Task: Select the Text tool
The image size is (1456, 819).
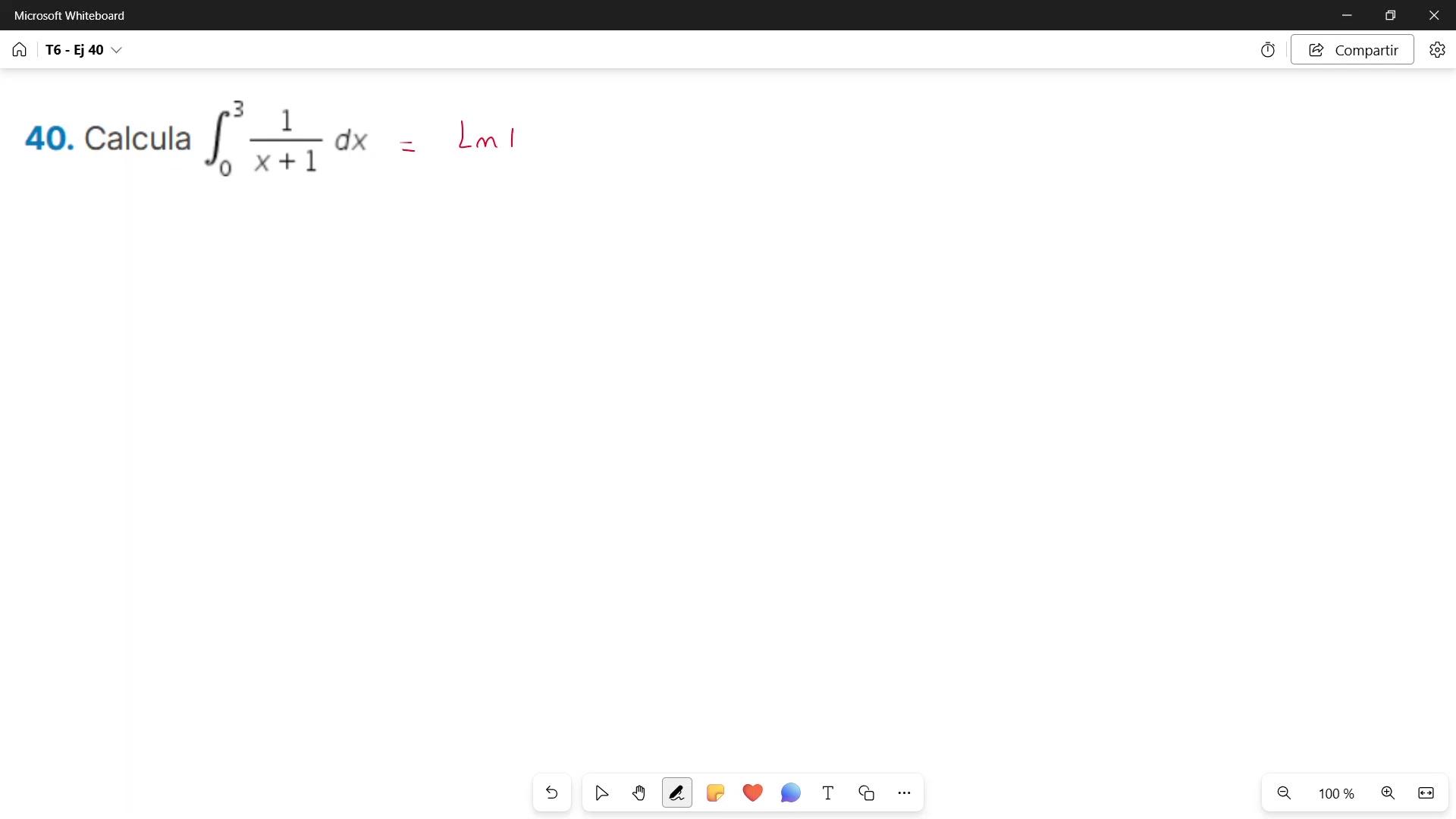Action: pos(828,792)
